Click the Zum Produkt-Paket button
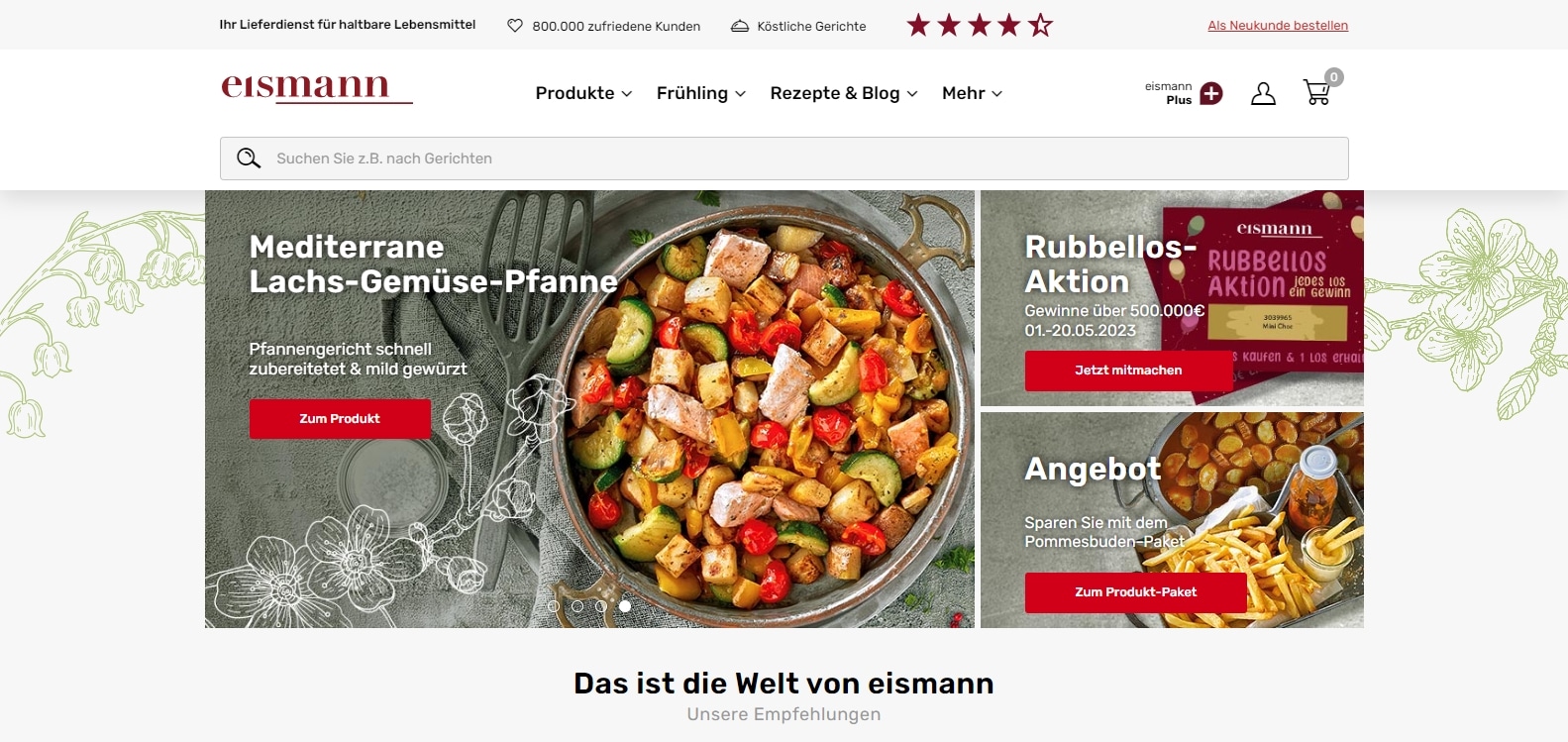 [1135, 592]
